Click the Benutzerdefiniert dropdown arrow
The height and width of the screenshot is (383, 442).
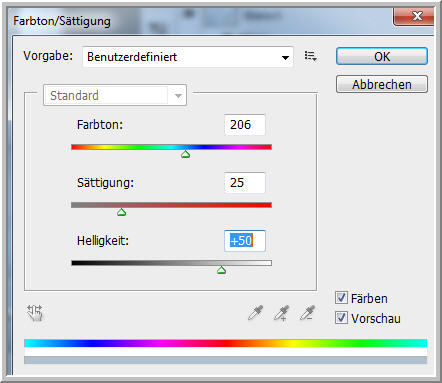pyautogui.click(x=285, y=57)
